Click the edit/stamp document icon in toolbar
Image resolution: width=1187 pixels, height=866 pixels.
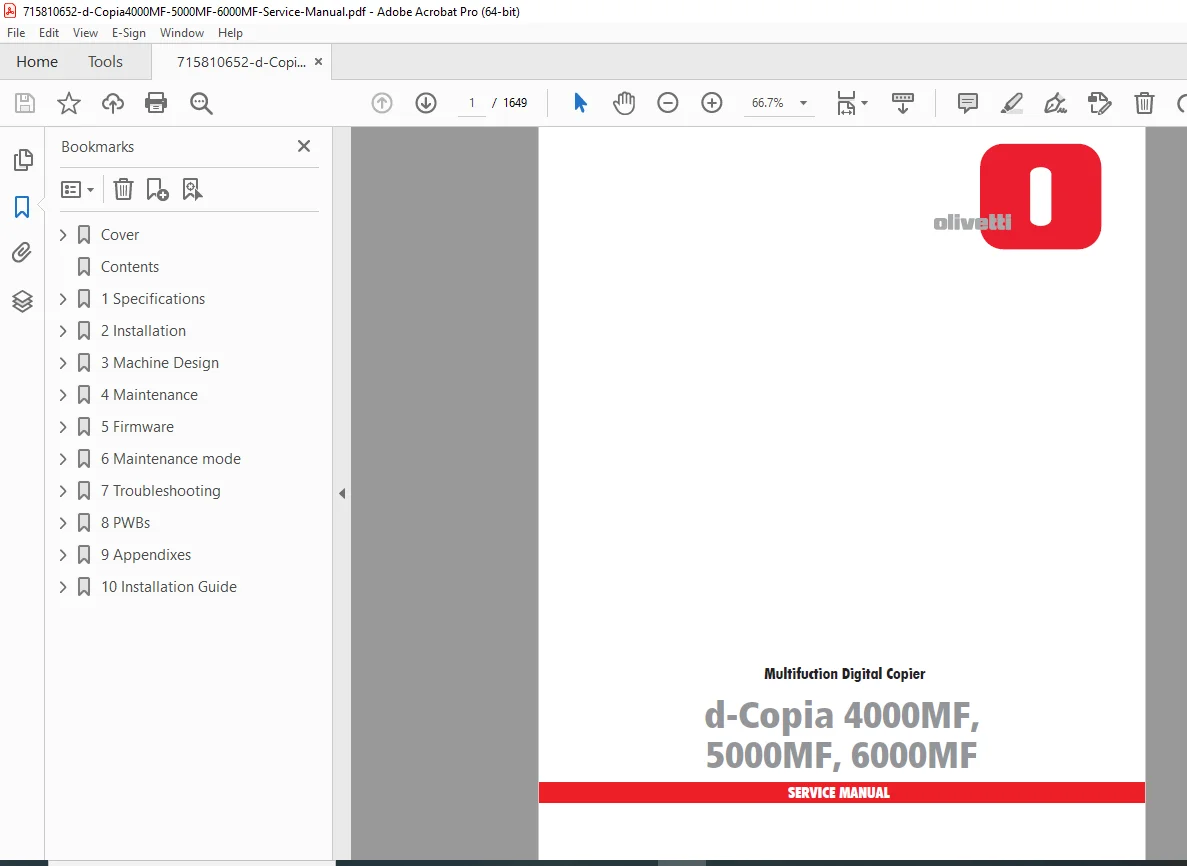click(1099, 103)
